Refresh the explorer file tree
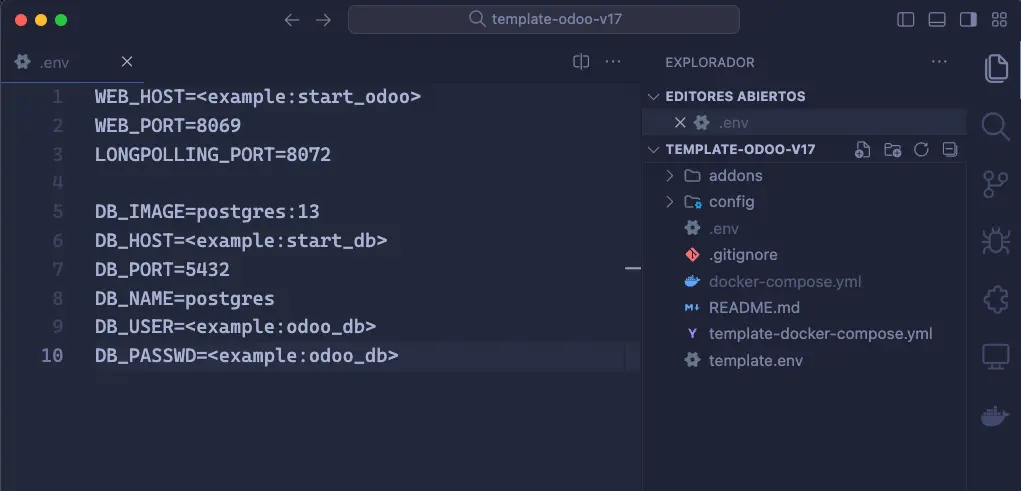1021x491 pixels. pyautogui.click(x=921, y=150)
